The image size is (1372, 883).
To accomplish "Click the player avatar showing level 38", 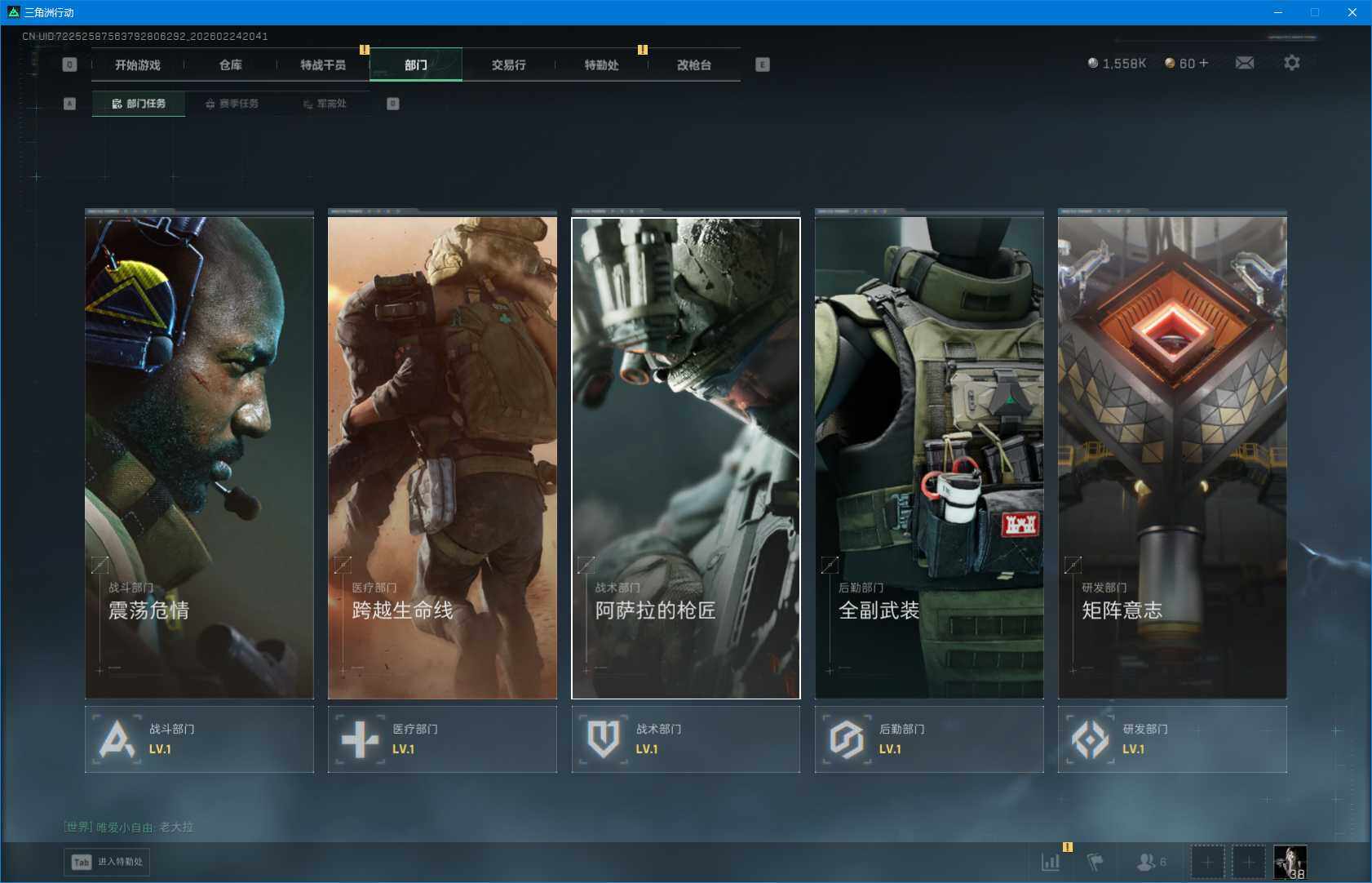I will click(1290, 862).
